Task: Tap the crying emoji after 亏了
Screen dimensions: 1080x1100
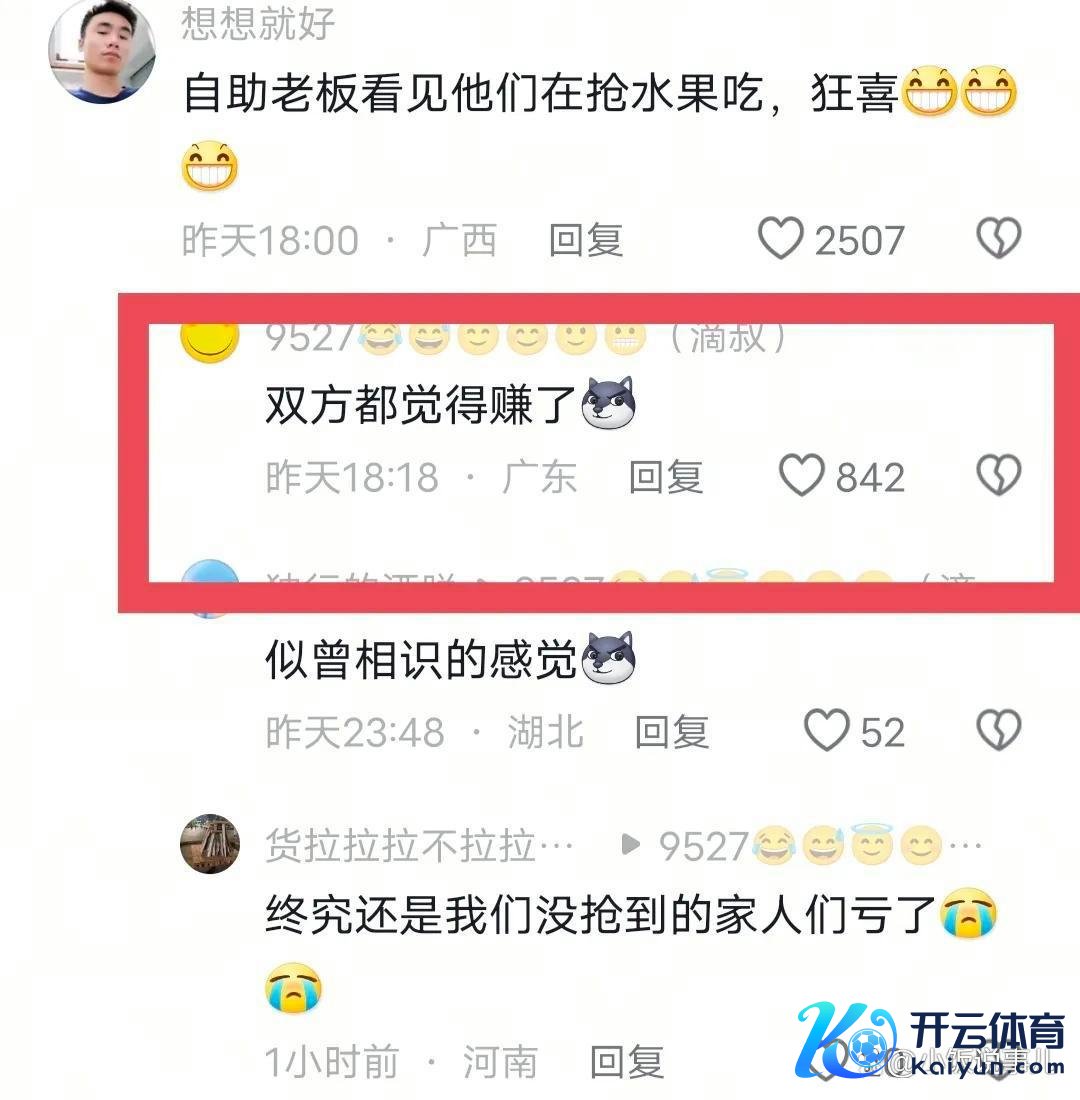Action: pos(969,913)
